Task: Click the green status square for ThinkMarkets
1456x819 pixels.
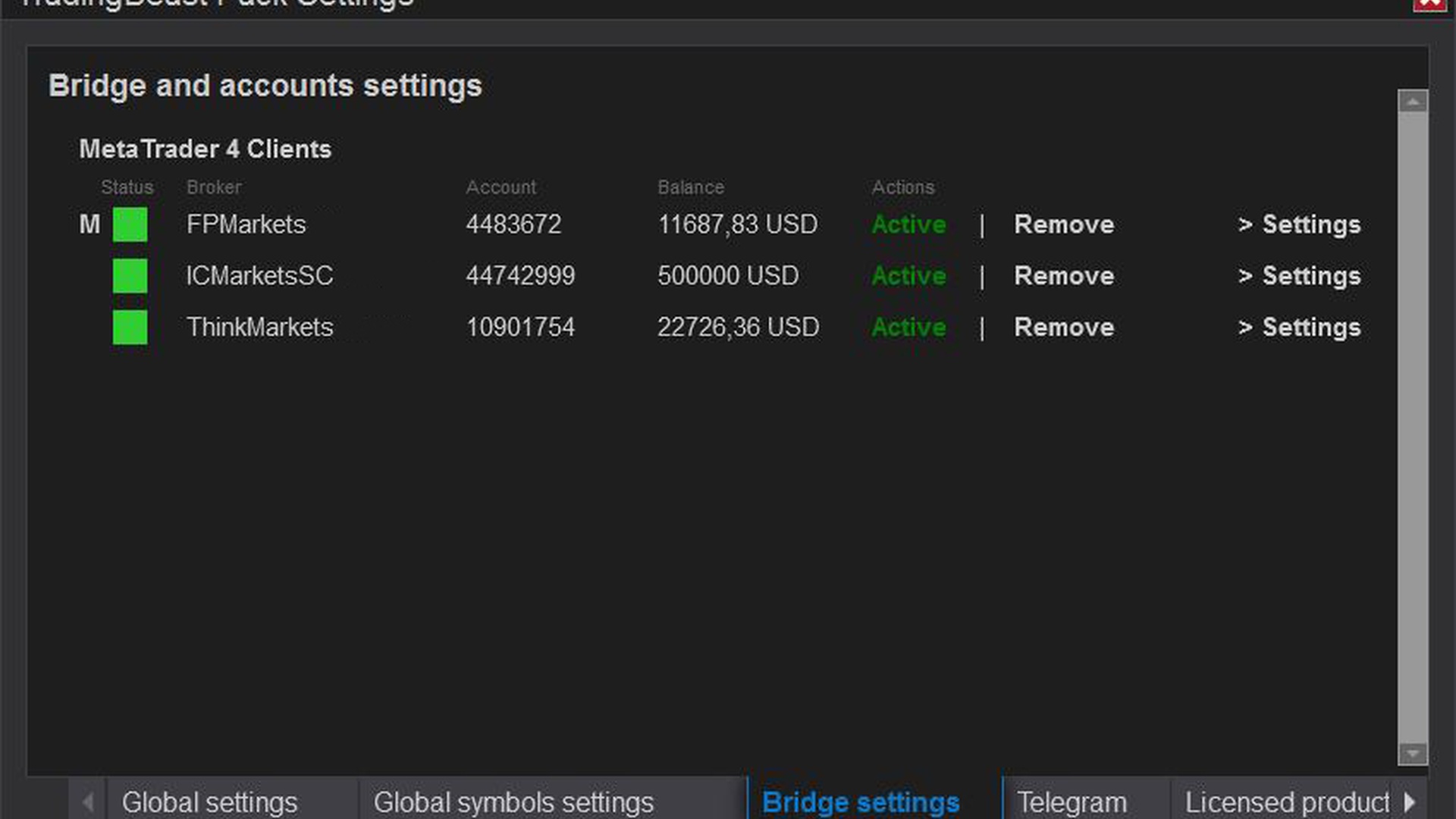Action: (x=130, y=328)
